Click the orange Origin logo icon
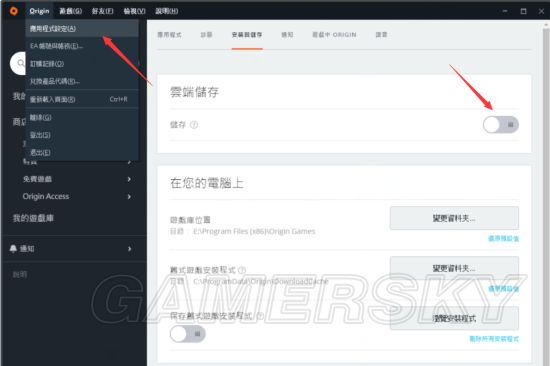The image size is (550, 366). point(14,11)
